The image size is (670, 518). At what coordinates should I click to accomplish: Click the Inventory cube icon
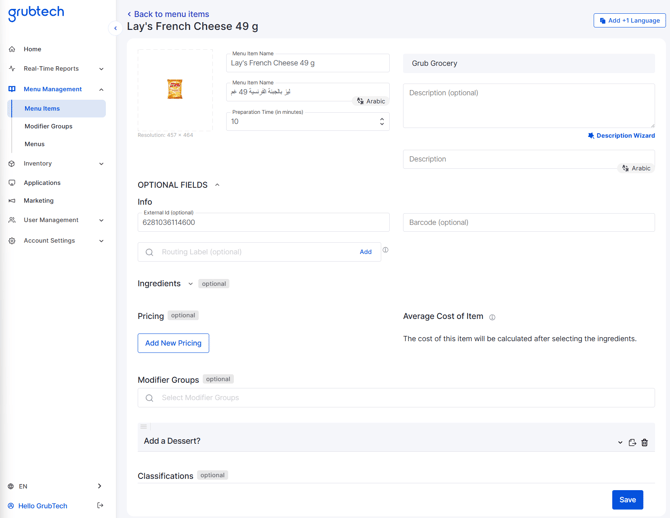12,164
